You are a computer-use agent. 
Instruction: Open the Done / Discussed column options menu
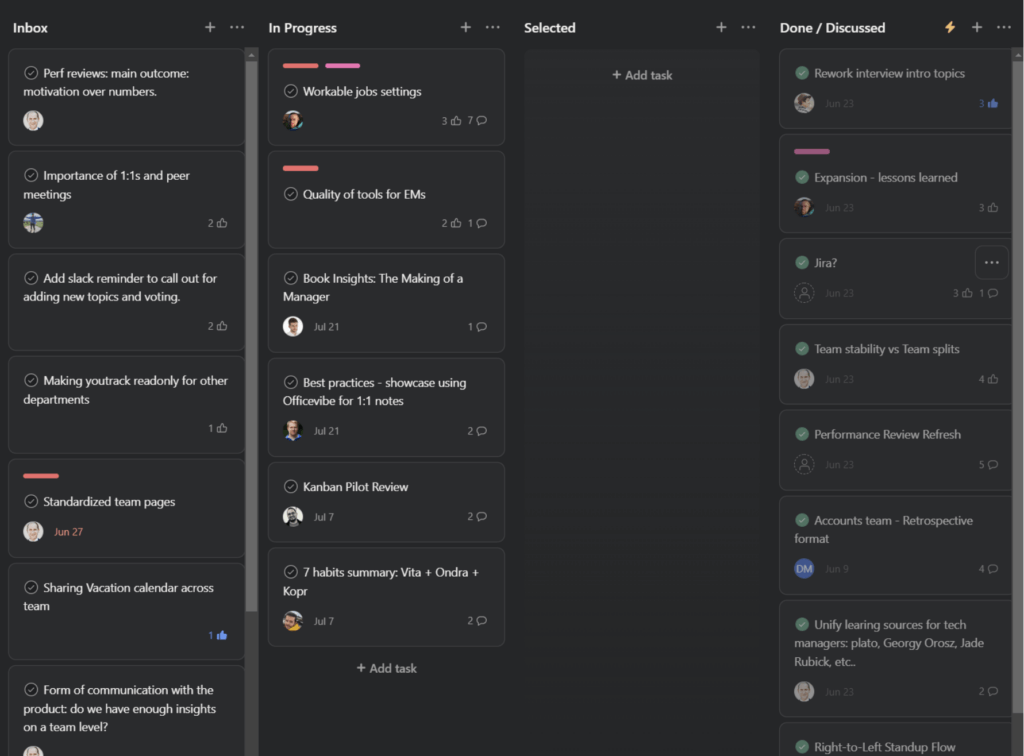coord(1004,28)
